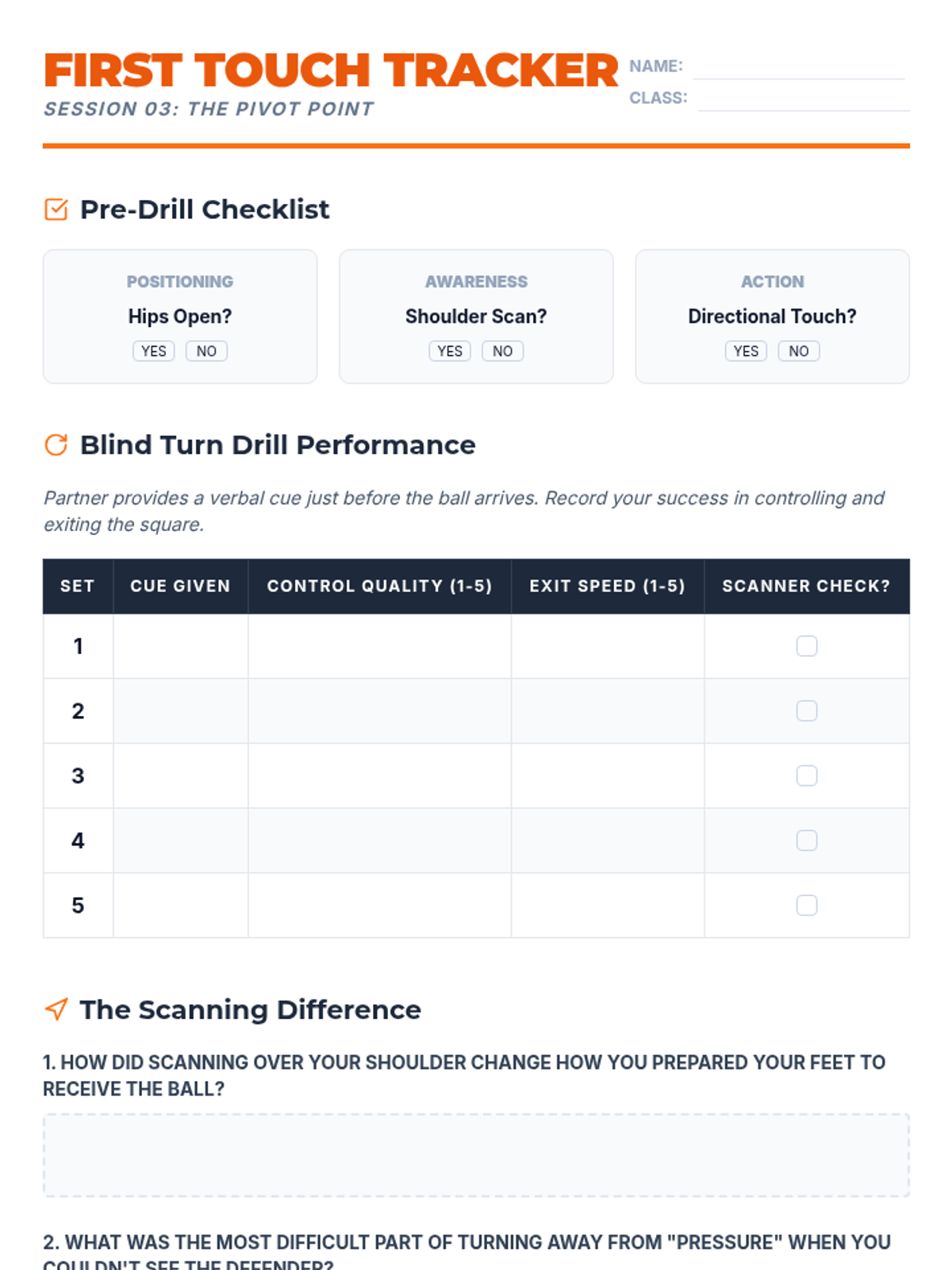Click the Cue Given cell for set 1
The width and height of the screenshot is (952, 1270).
click(x=181, y=646)
